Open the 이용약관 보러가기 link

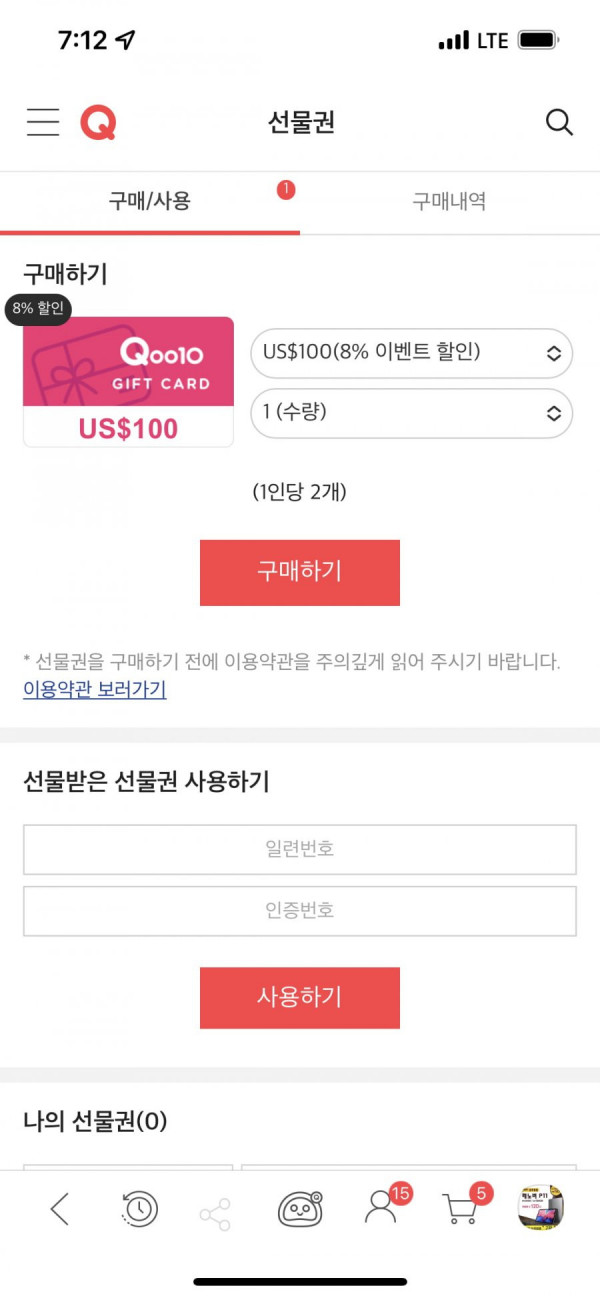95,689
